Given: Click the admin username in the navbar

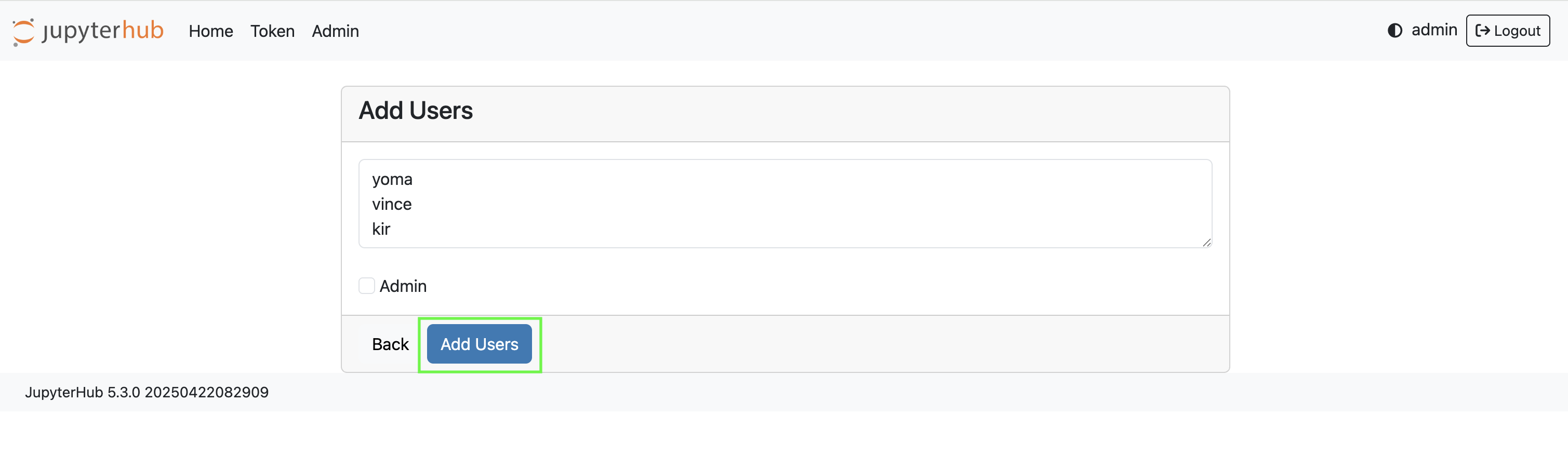Looking at the screenshot, I should (1436, 30).
